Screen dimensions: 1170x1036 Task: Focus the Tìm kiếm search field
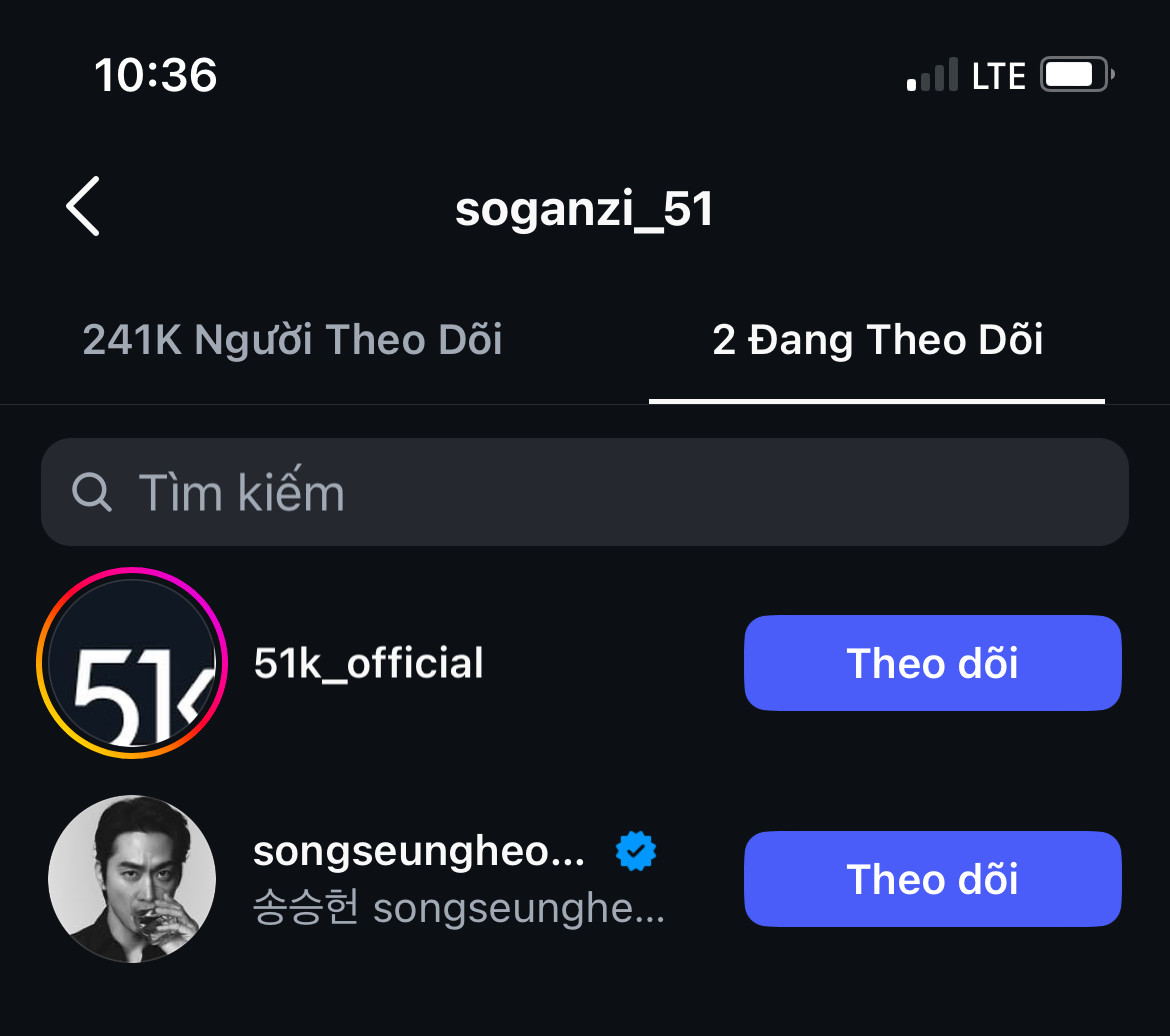(x=600, y=492)
